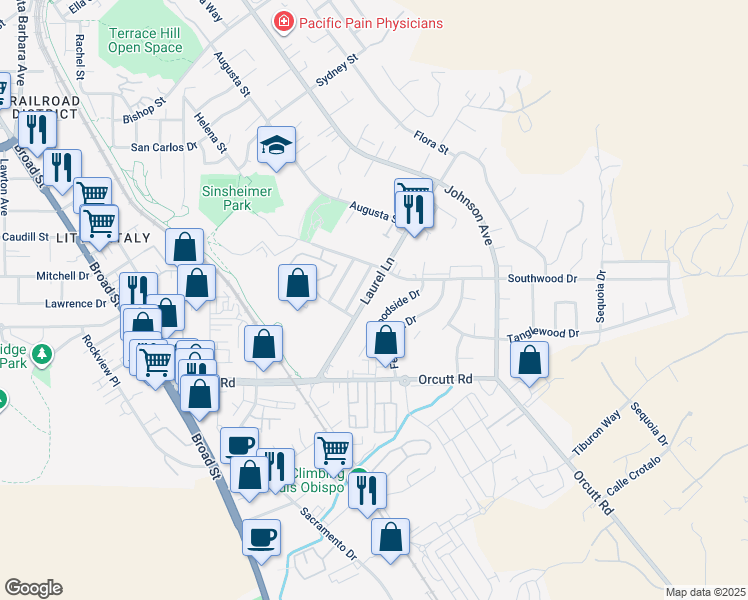Click the coffee cup marker beside Broad St bottom
This screenshot has width=748, height=600.
261,539
